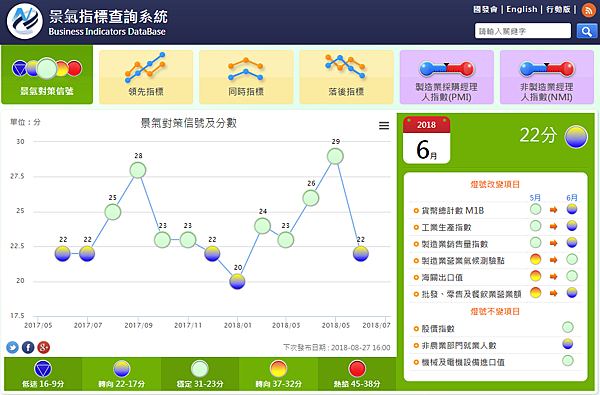Click the 20 data point on chart

237,282
